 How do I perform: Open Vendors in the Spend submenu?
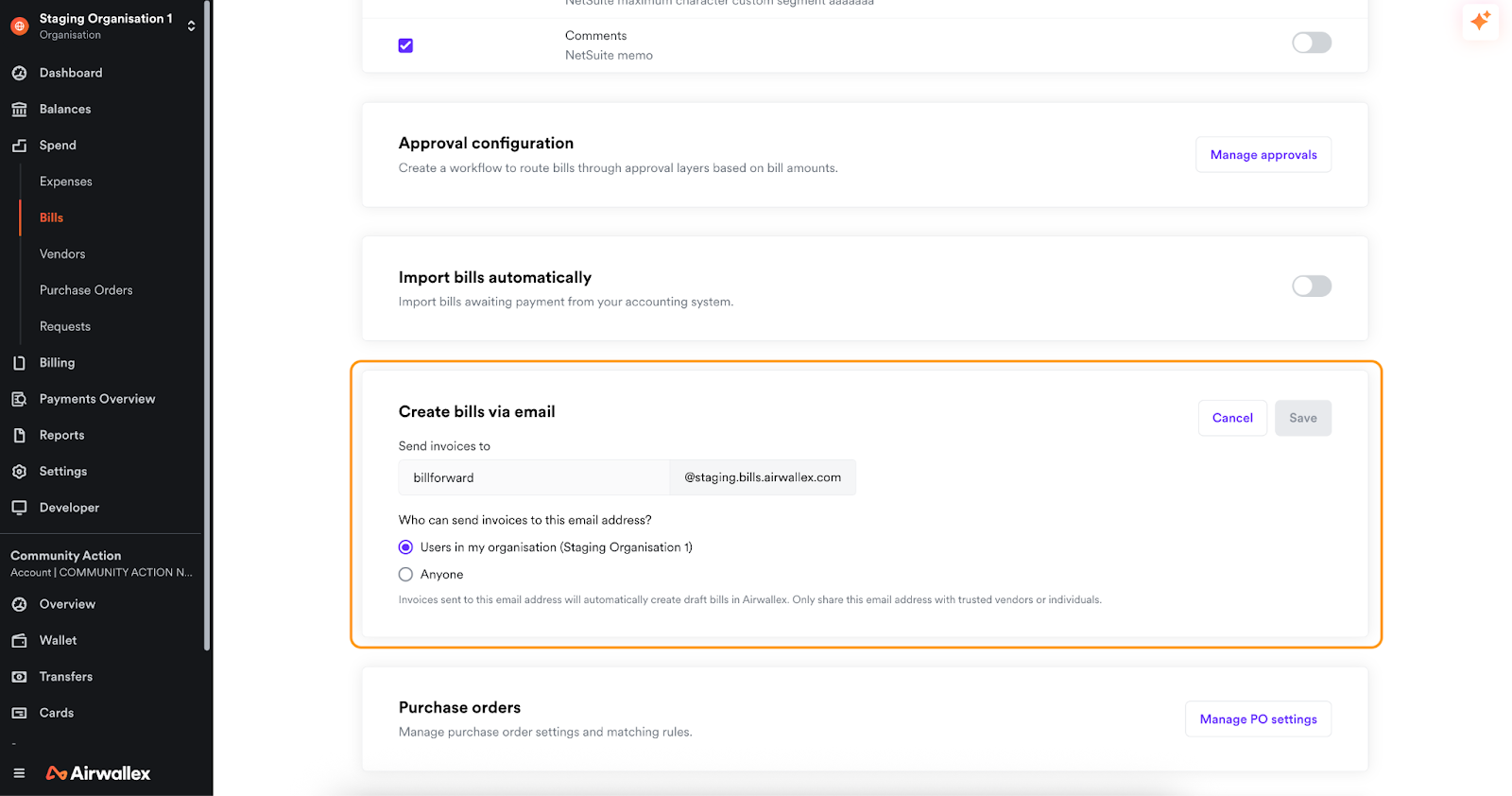[x=62, y=254]
